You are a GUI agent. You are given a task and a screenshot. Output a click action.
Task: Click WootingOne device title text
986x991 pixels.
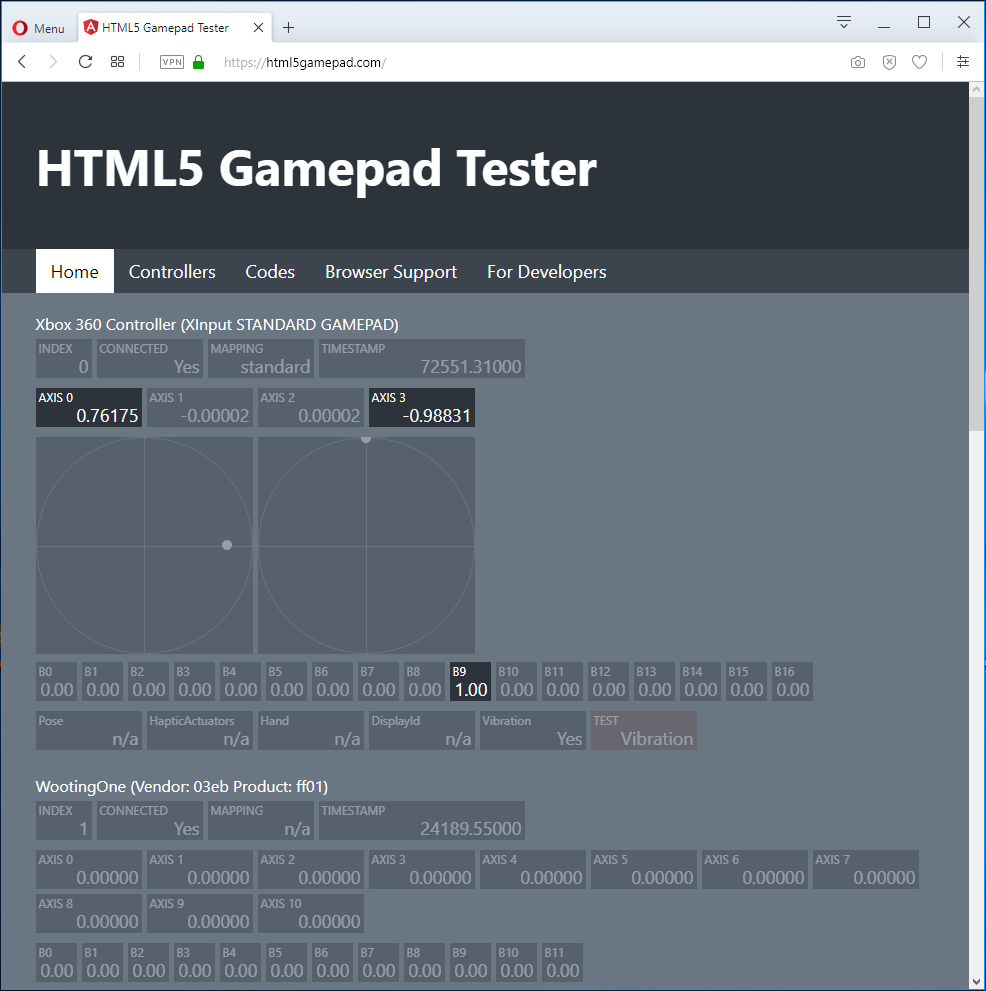[x=181, y=786]
